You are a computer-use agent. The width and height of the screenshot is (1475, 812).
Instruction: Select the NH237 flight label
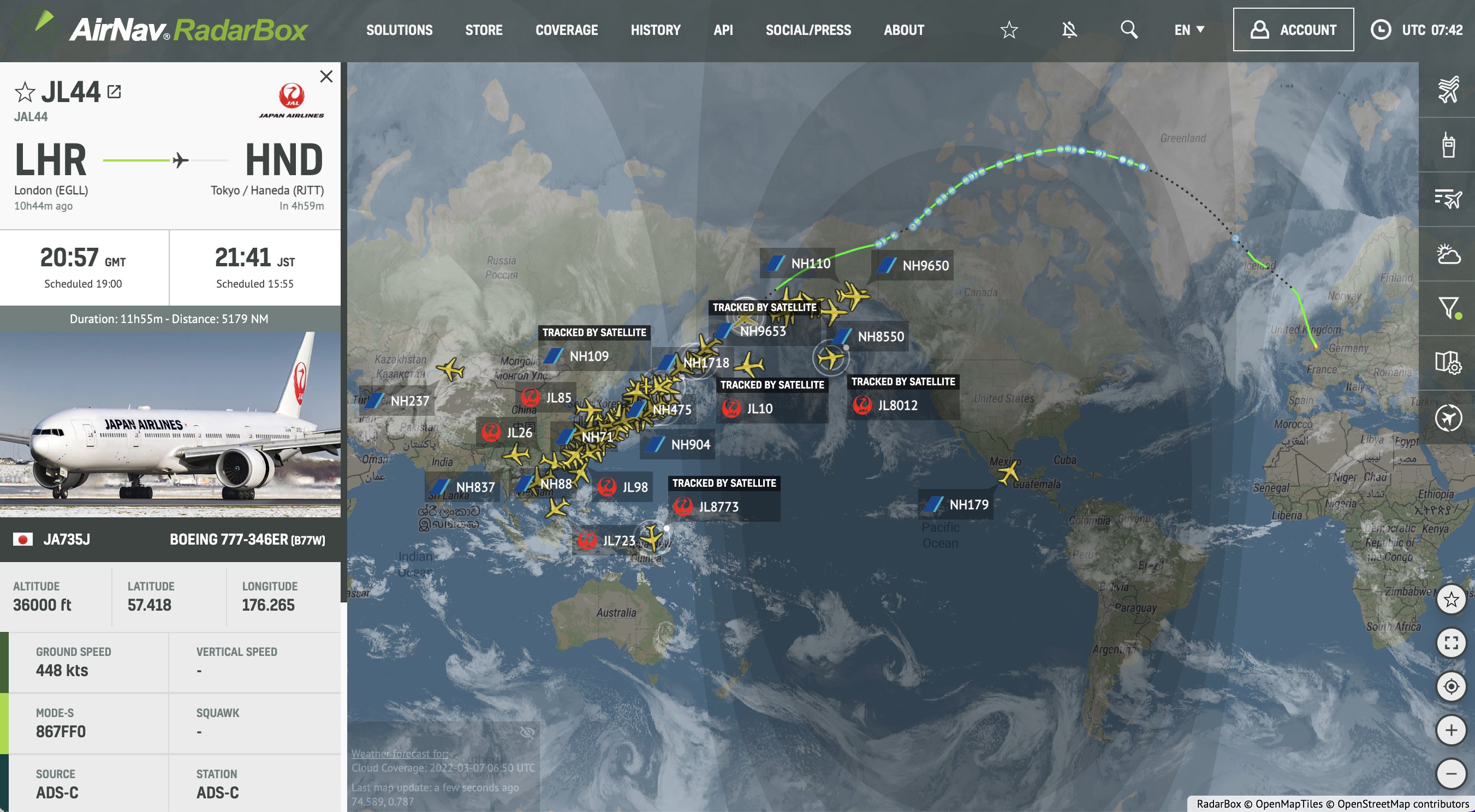click(x=396, y=401)
